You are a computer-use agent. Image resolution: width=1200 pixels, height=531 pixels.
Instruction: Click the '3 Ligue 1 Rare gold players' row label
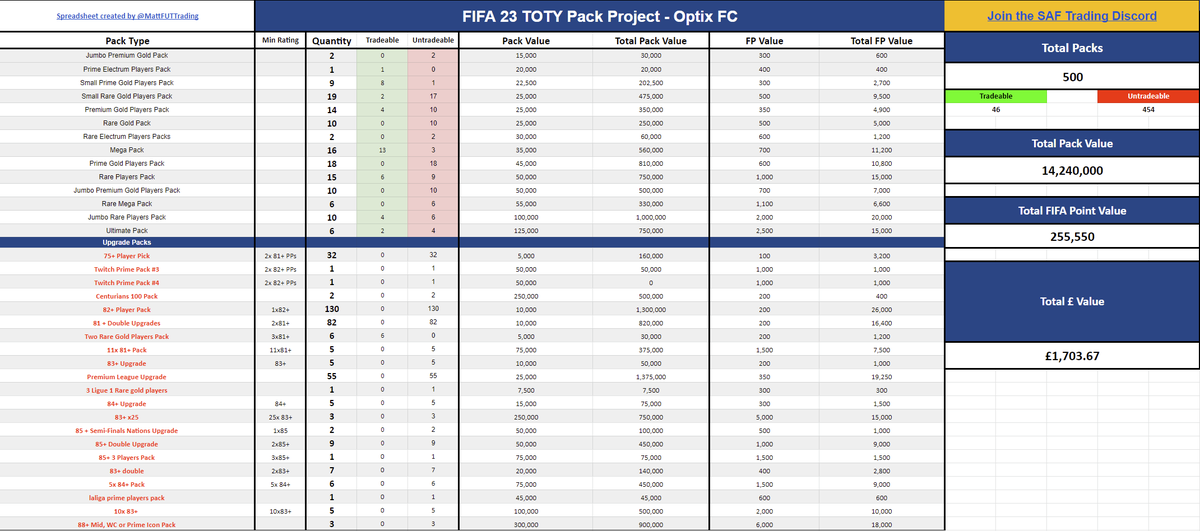(127, 390)
